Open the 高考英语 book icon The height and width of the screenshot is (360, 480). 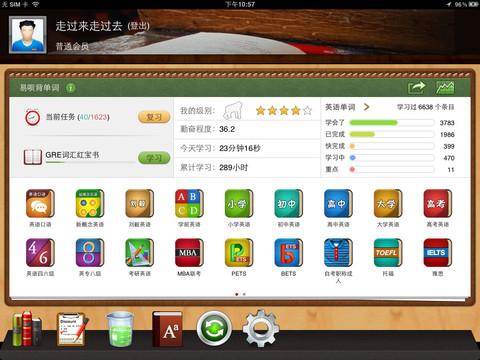[437, 203]
